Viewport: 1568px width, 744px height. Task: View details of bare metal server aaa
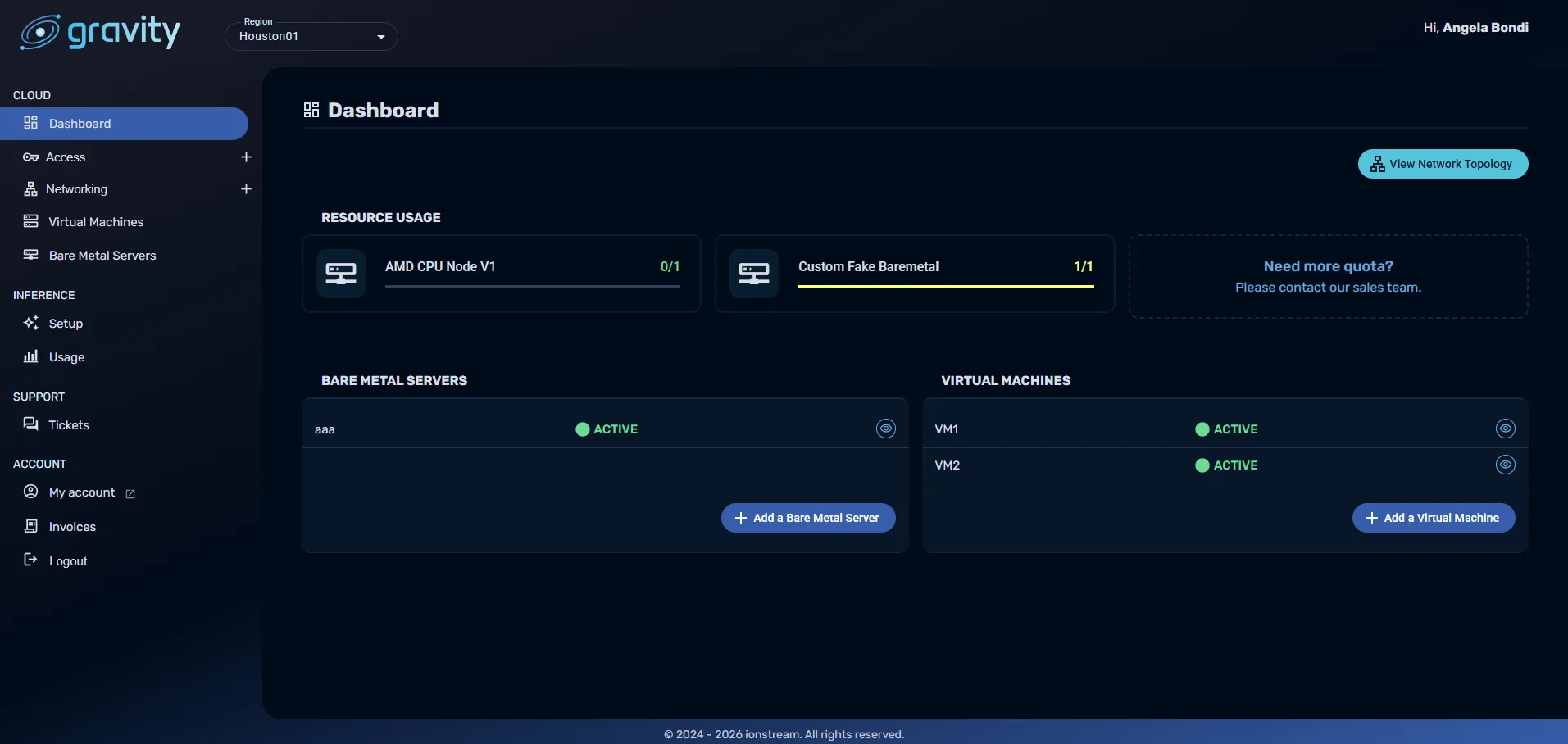(x=886, y=429)
